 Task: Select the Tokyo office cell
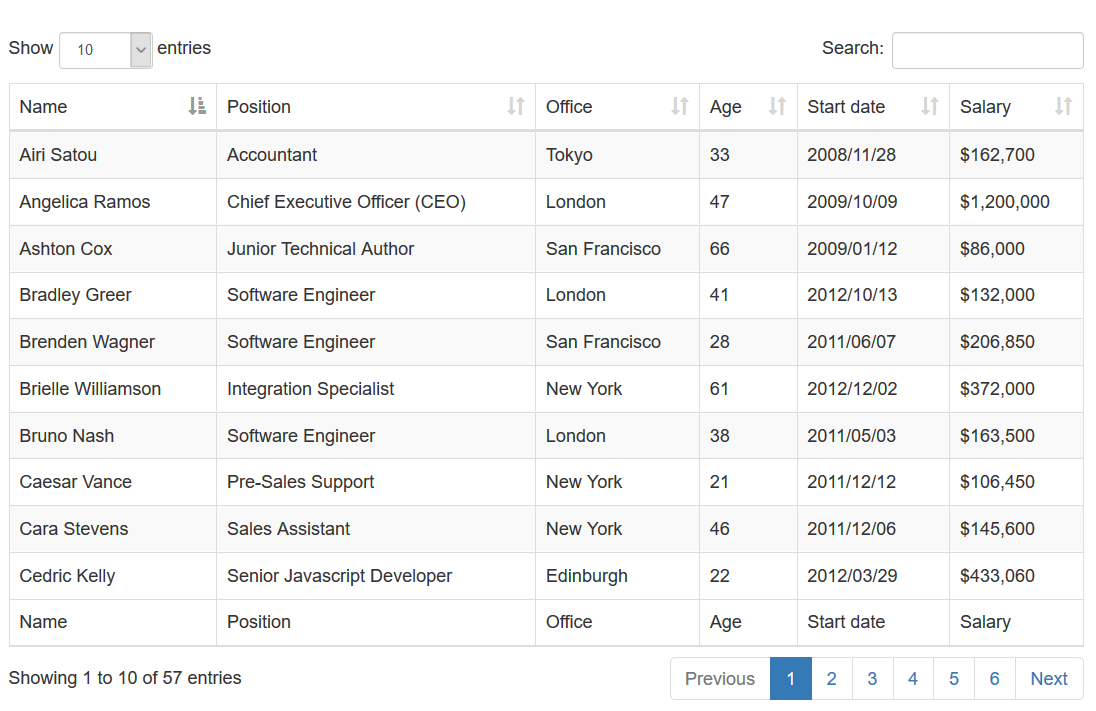(617, 155)
